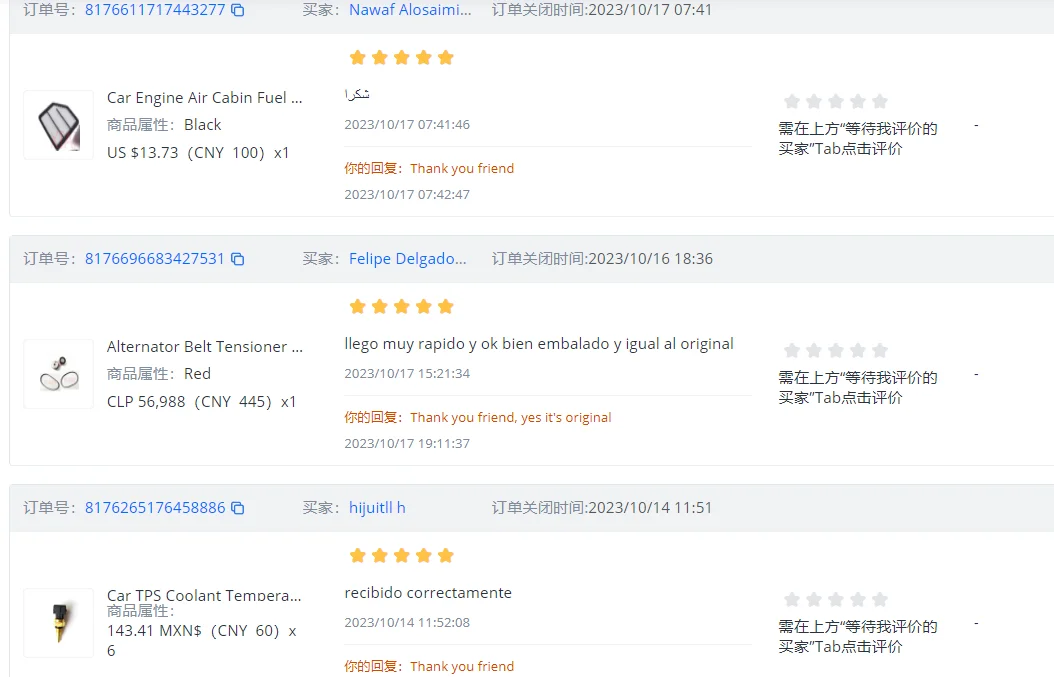Click gray rating stars for hijuitll's order
The width and height of the screenshot is (1054, 677).
coord(836,599)
